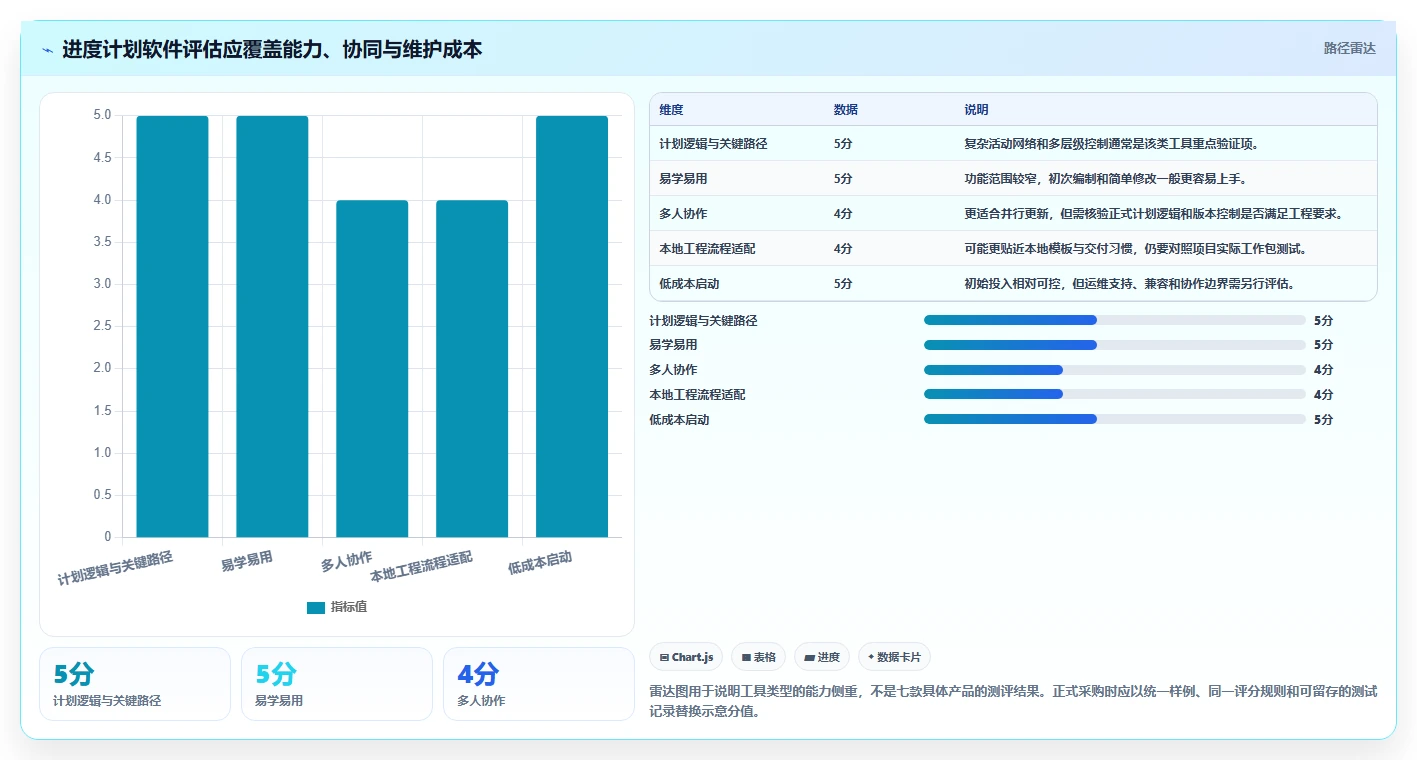Select table cell 易学易用
1417x760 pixels.
click(x=685, y=179)
